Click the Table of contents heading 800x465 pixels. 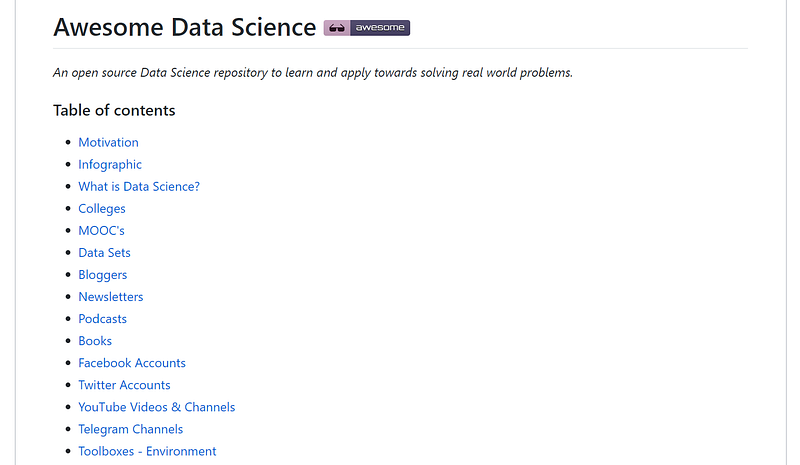(x=114, y=110)
